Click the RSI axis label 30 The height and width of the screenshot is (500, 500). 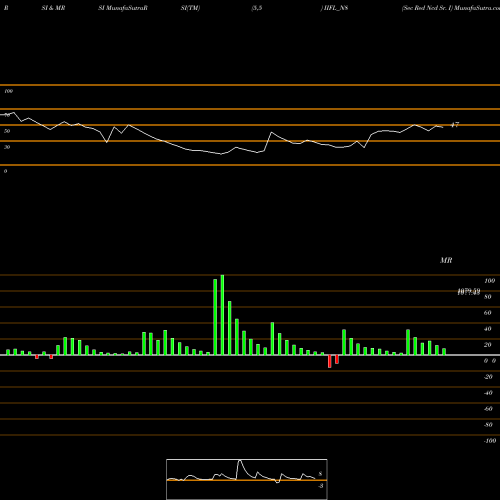(7, 147)
